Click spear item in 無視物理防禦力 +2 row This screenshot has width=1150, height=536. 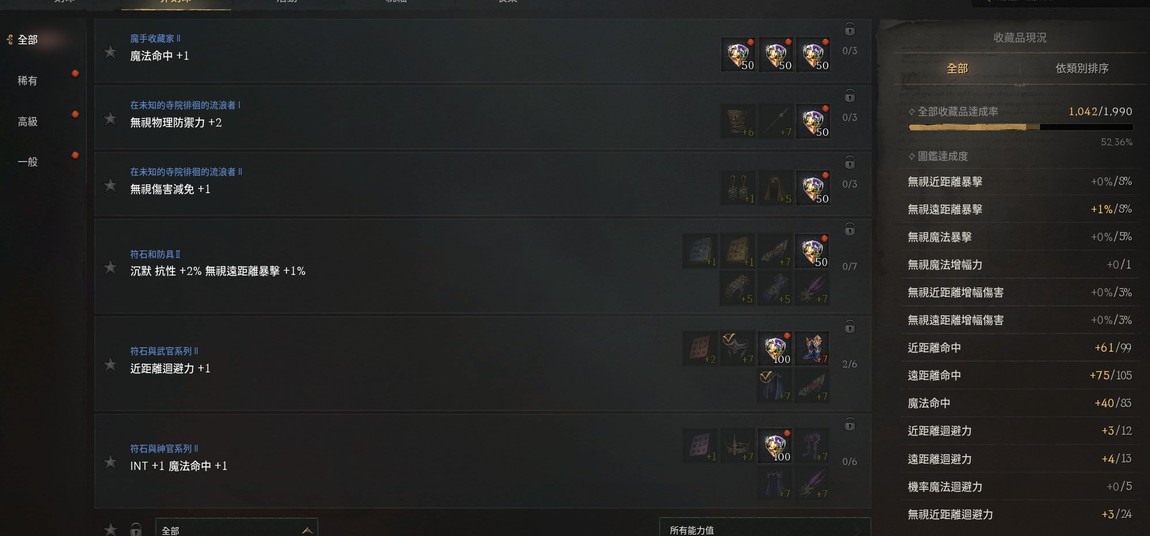(x=775, y=121)
